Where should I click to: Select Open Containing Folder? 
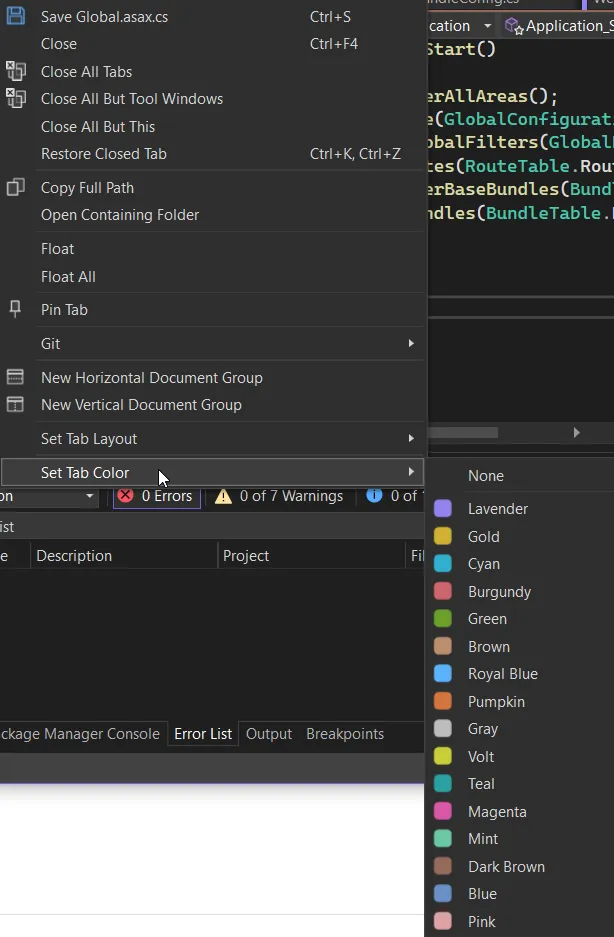(120, 215)
